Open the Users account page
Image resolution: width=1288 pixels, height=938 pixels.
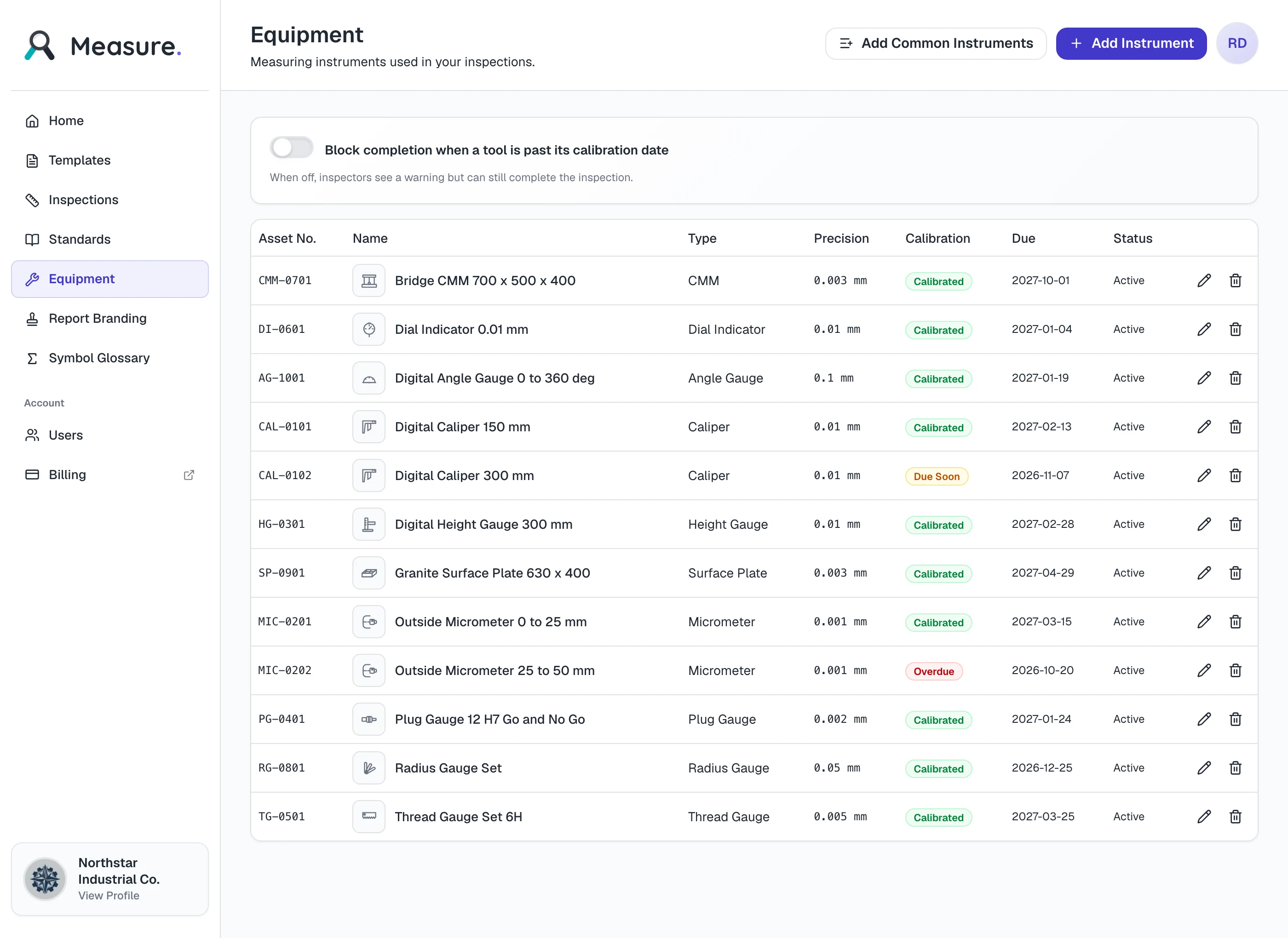click(109, 435)
